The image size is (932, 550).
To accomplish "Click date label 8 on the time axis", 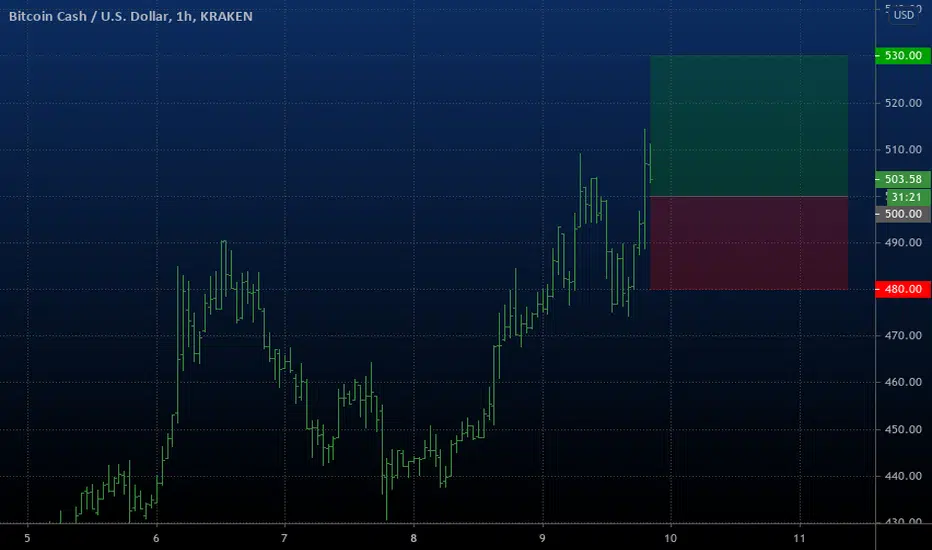I will point(414,538).
